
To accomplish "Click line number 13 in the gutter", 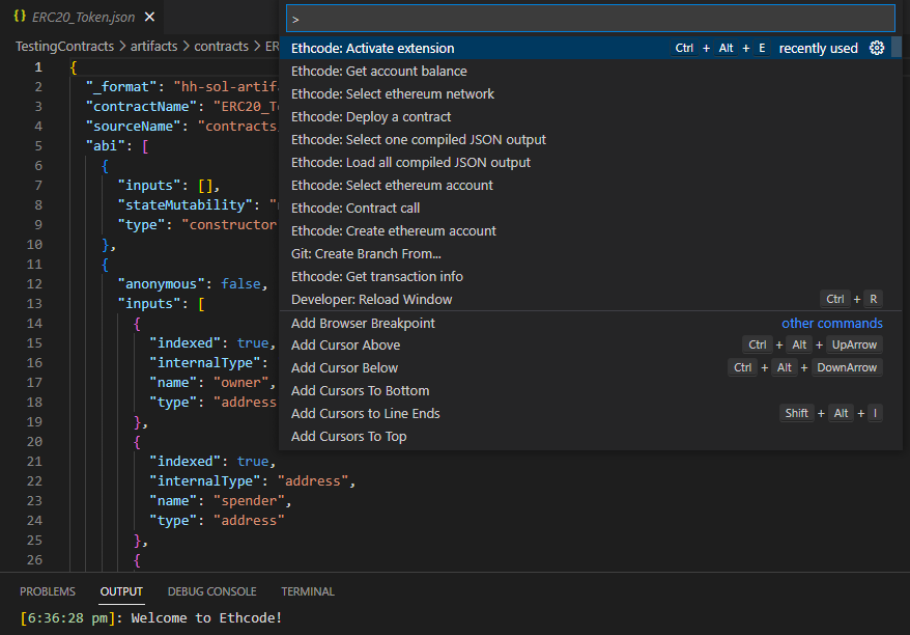I will tap(37, 304).
